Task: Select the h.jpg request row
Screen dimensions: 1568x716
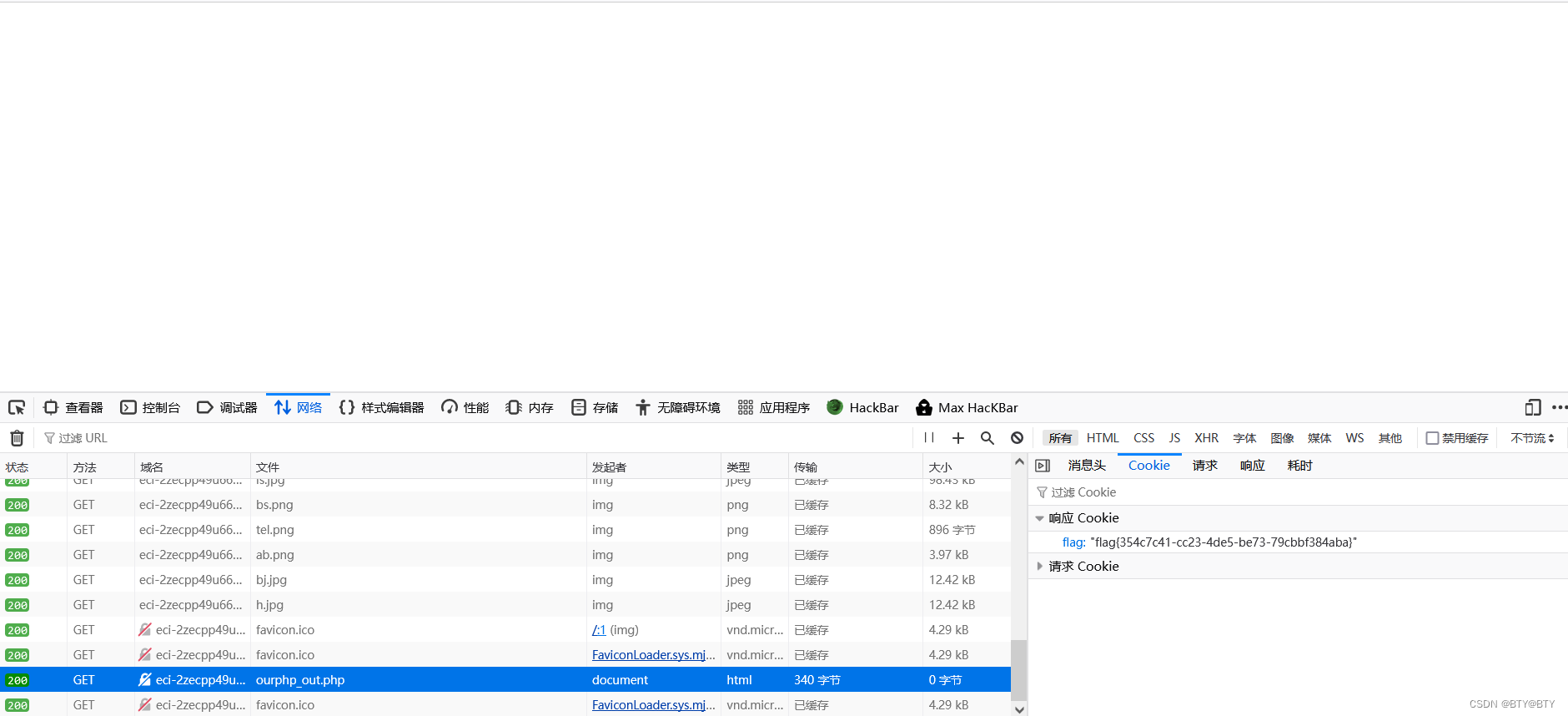Action: pos(505,605)
